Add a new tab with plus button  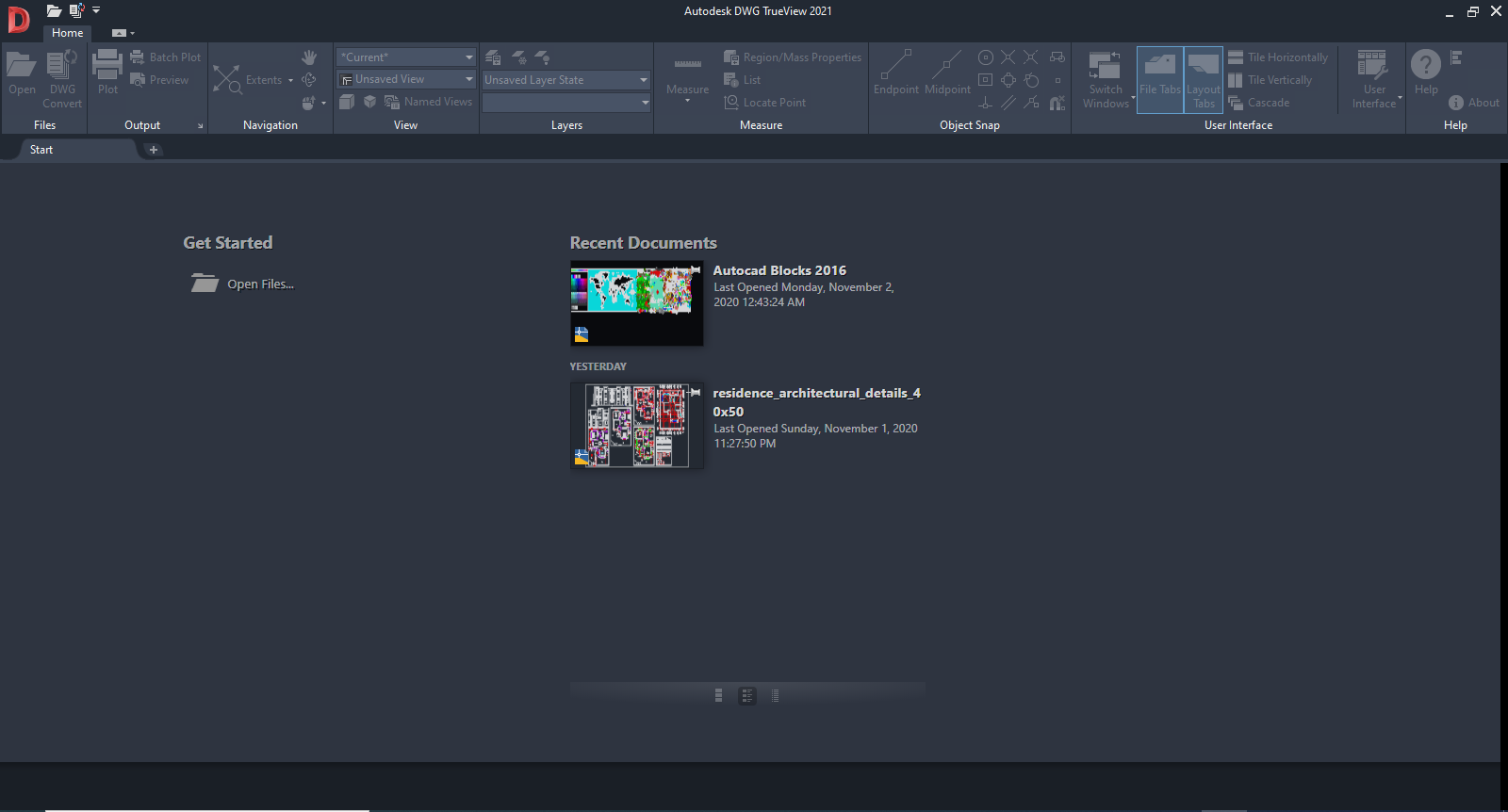pyautogui.click(x=154, y=150)
